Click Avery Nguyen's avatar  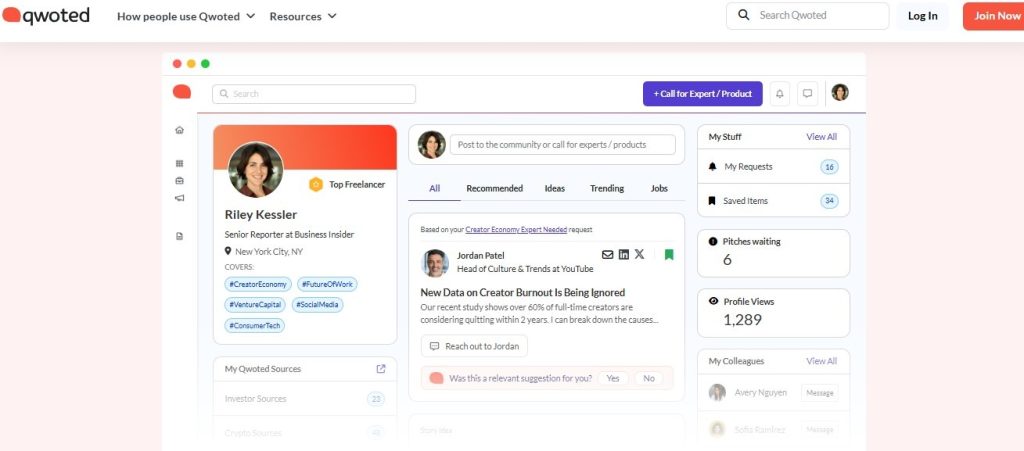coord(717,392)
